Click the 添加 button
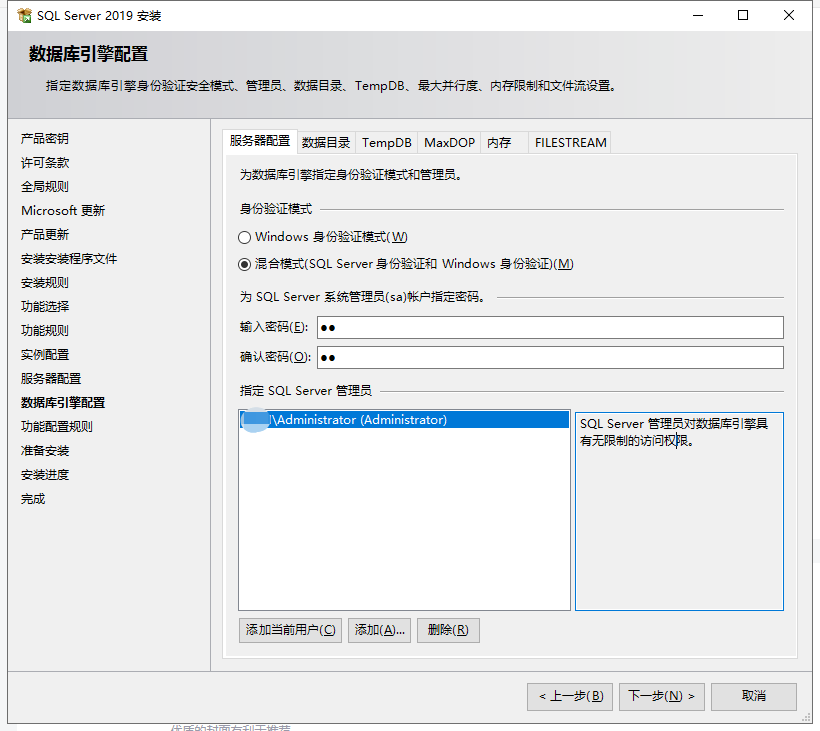Image resolution: width=820 pixels, height=731 pixels. pyautogui.click(x=379, y=630)
